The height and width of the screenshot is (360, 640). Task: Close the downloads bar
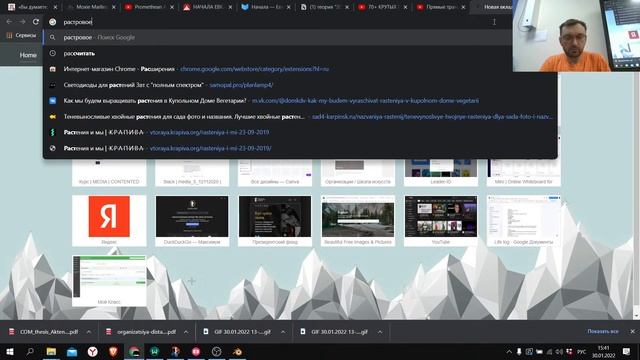click(632, 331)
